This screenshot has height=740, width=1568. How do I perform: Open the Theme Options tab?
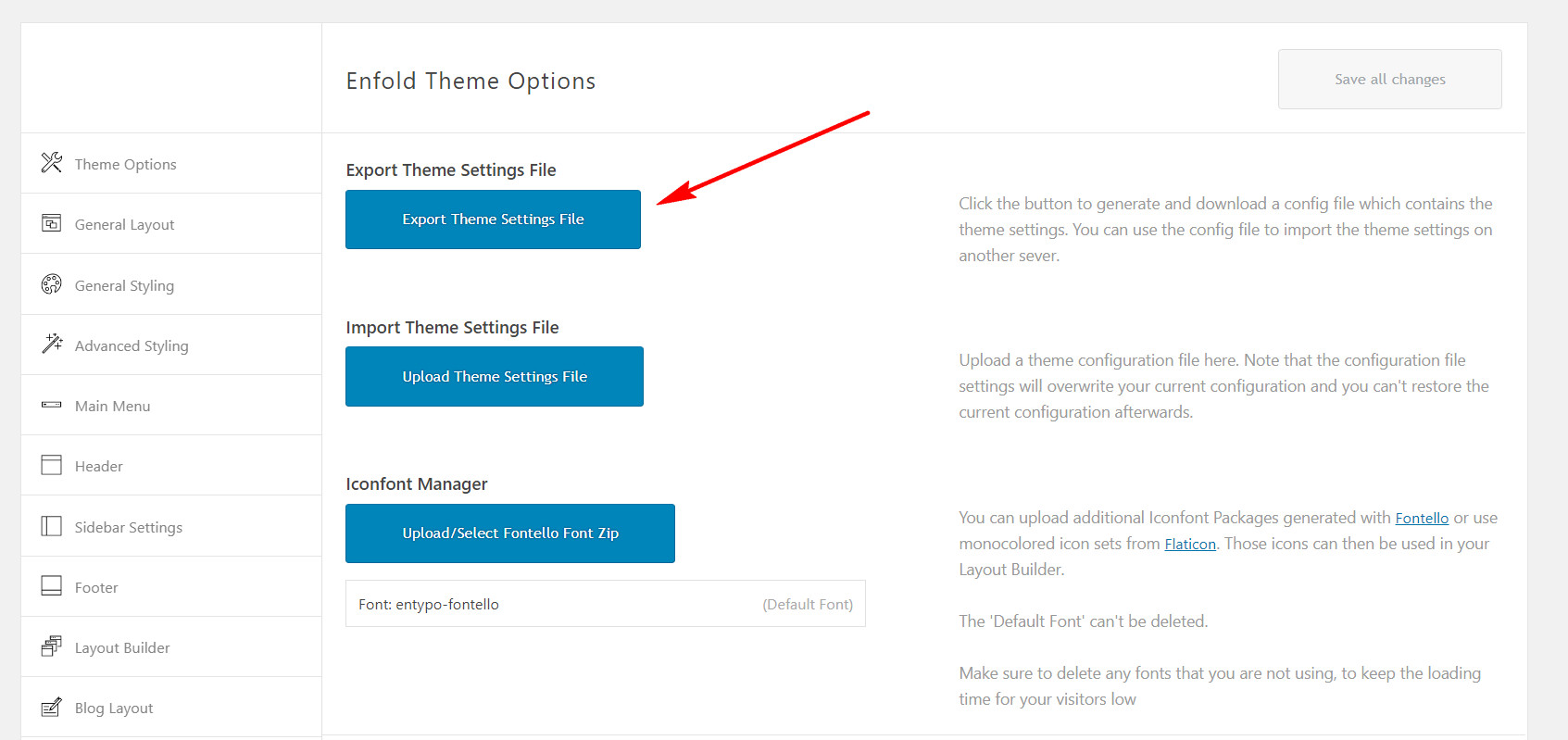[171, 164]
